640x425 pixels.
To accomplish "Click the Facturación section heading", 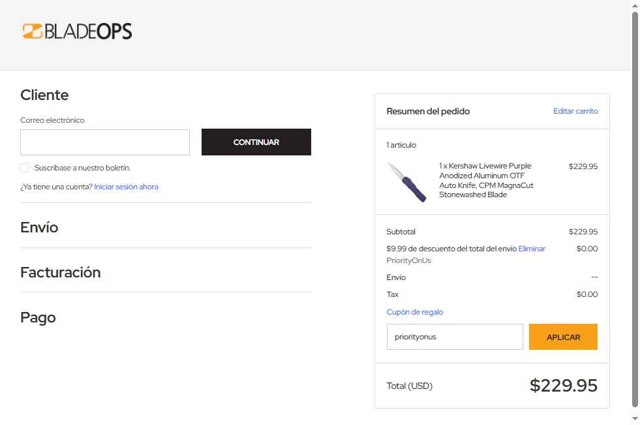I will (x=60, y=272).
